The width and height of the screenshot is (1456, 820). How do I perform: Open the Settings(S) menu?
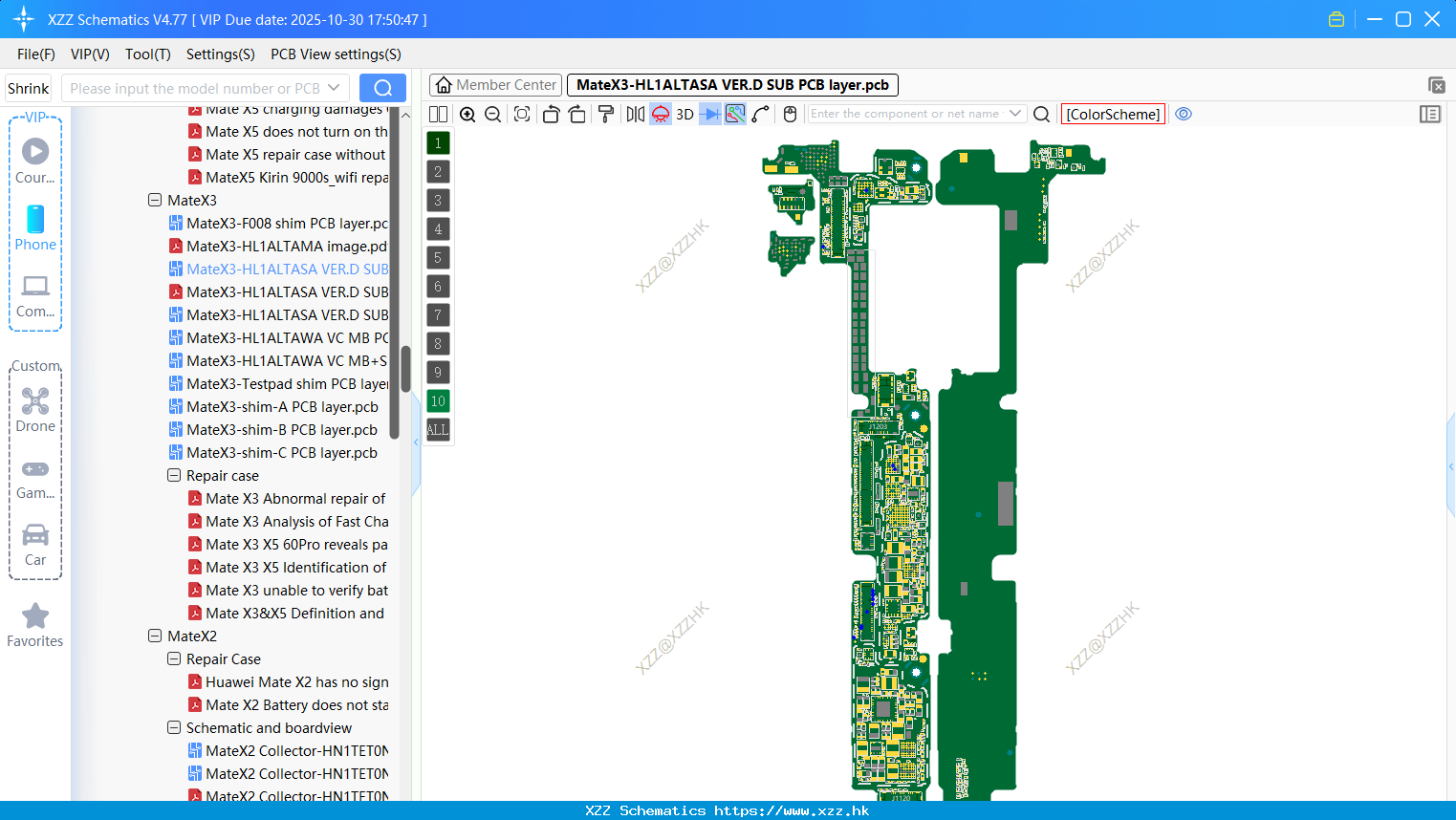tap(221, 54)
